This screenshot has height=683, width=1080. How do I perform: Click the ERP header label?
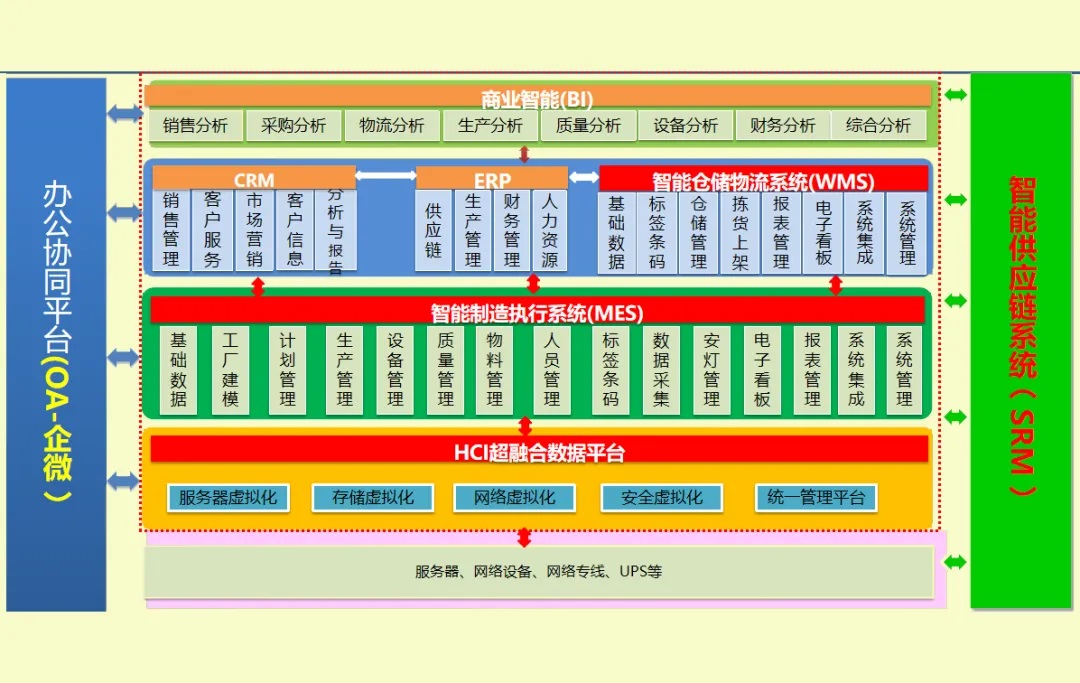point(492,179)
